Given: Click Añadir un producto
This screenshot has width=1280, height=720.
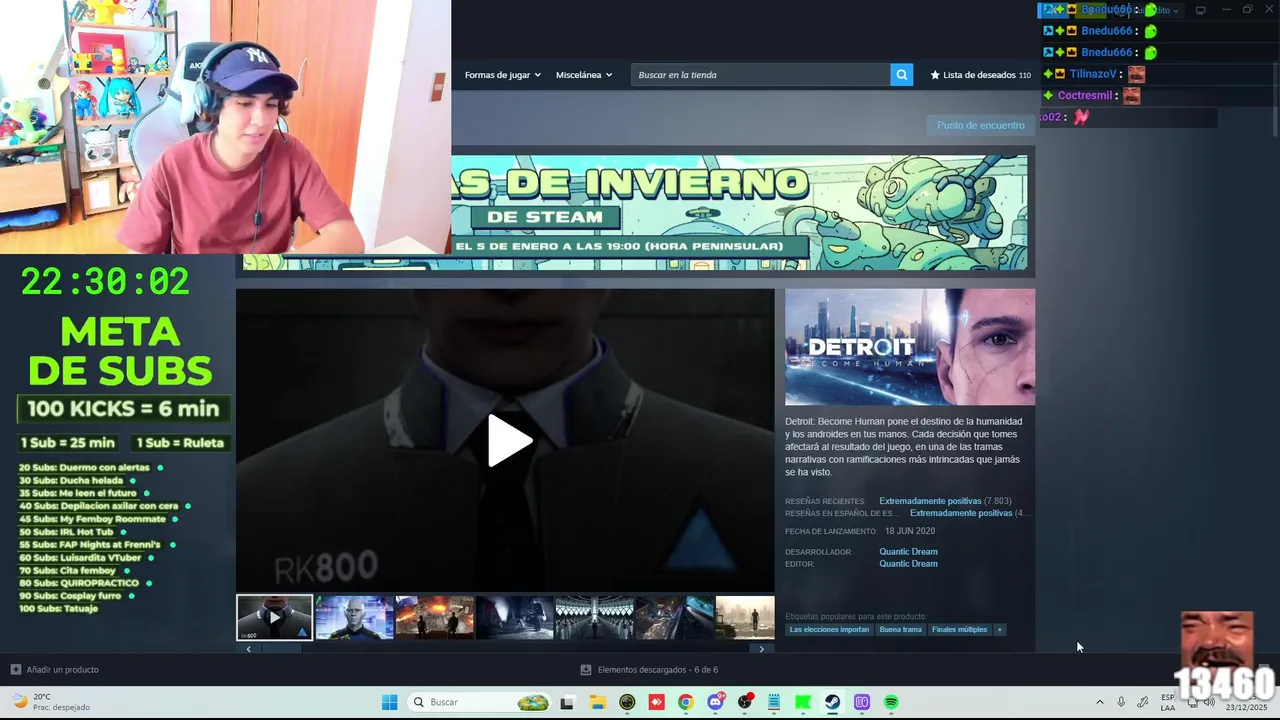Looking at the screenshot, I should [x=55, y=670].
